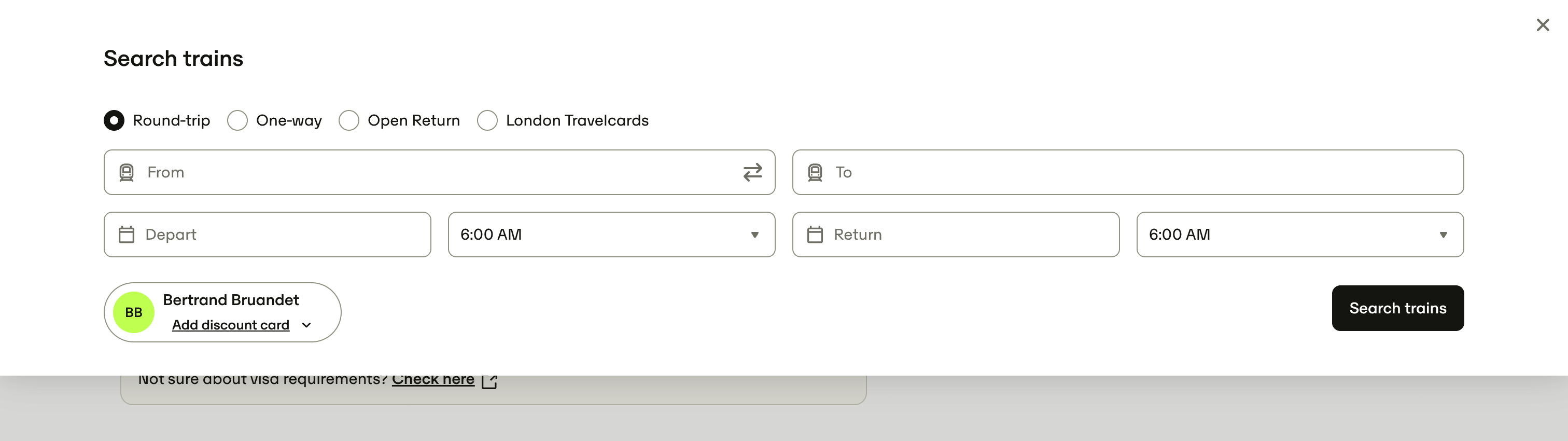The image size is (1568, 441).
Task: Click the external link icon beside Check here
Action: (x=489, y=381)
